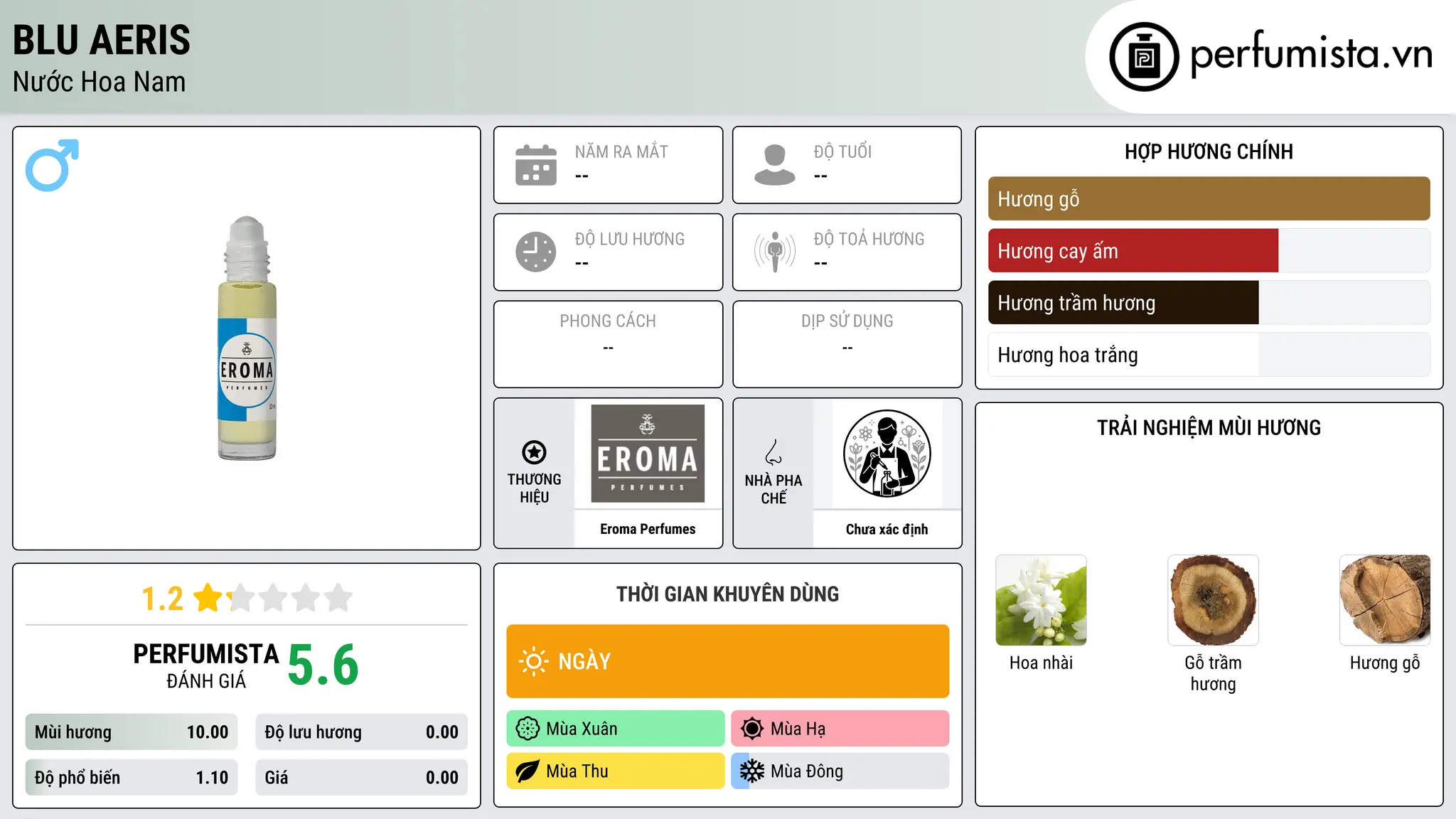The height and width of the screenshot is (819, 1456).
Task: Select the Mùa Đông season label
Action: 807,771
